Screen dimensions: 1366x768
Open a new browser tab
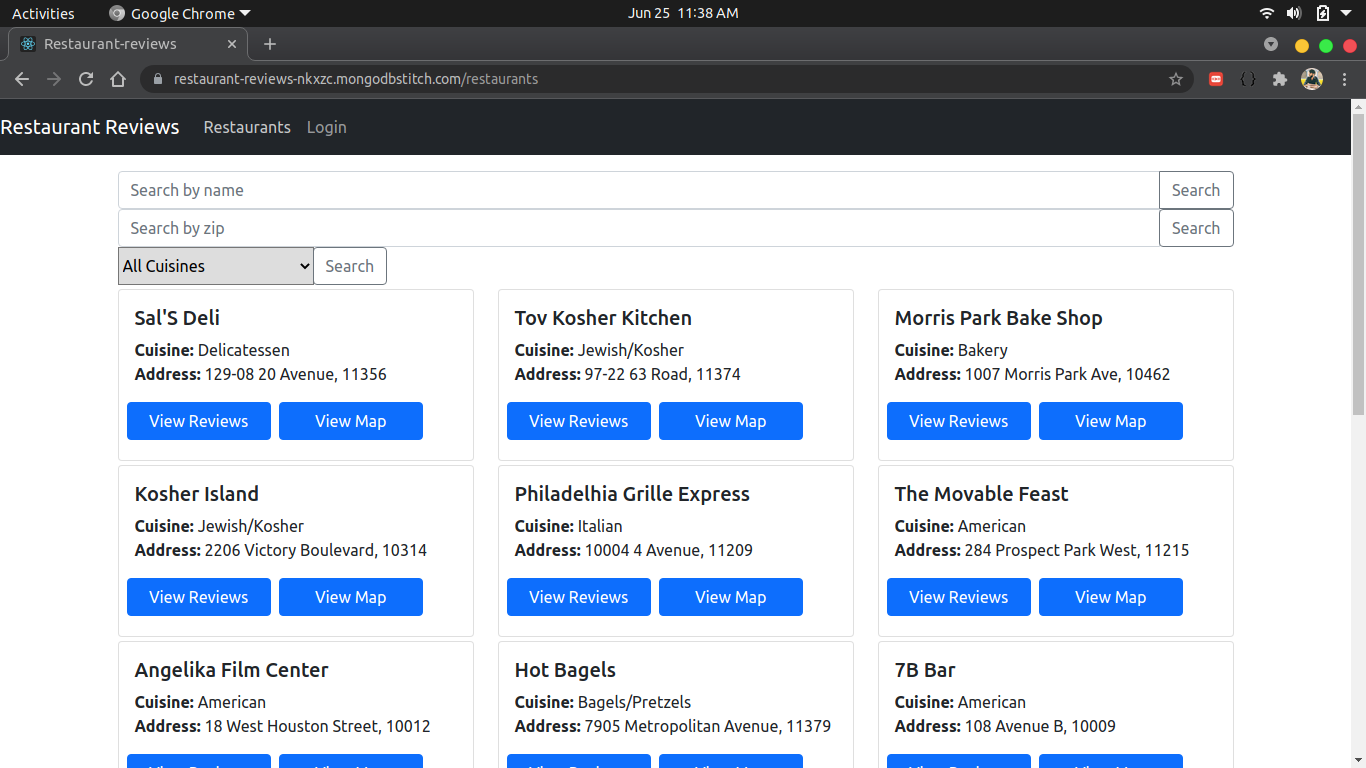(269, 44)
